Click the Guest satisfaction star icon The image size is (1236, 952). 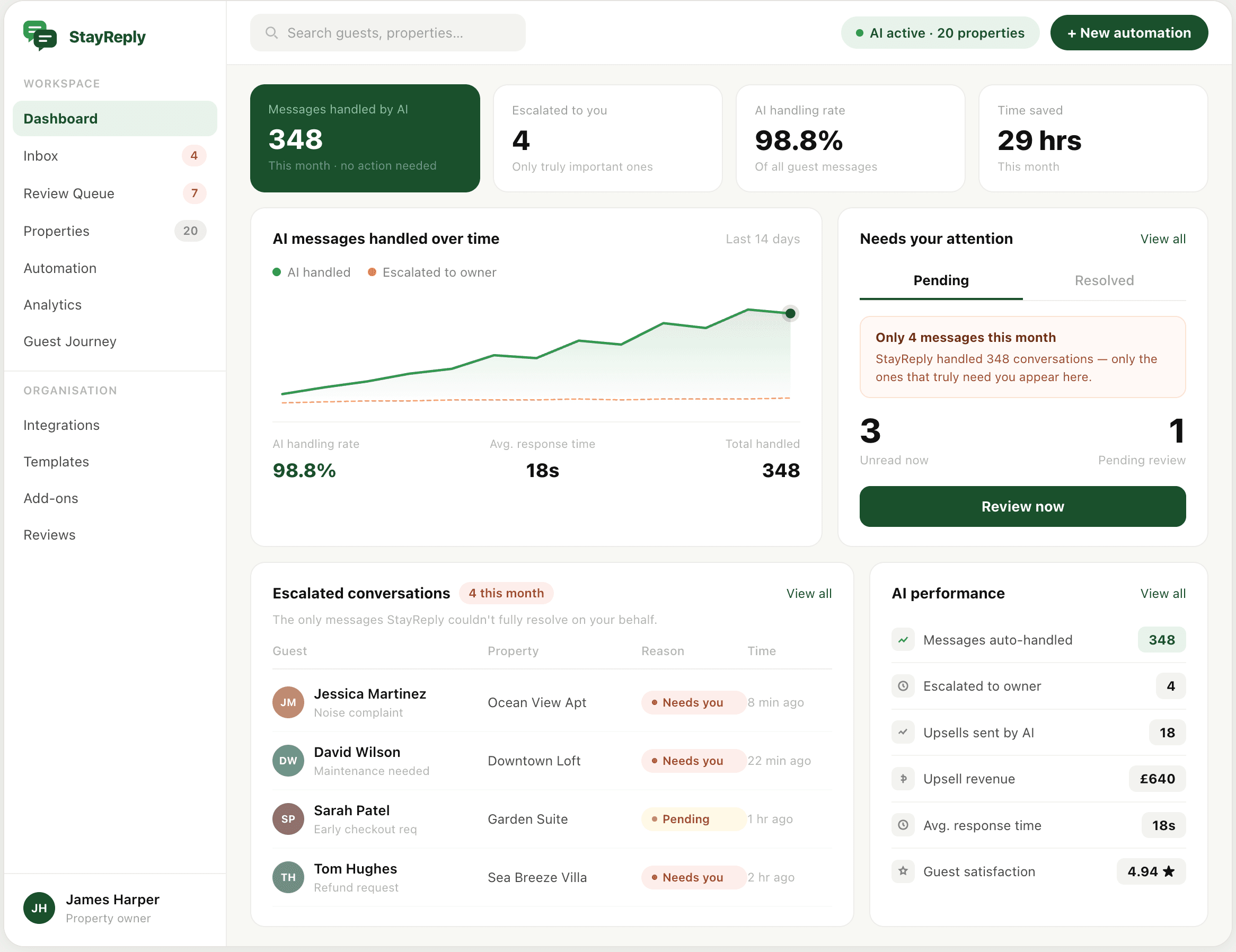click(x=903, y=871)
